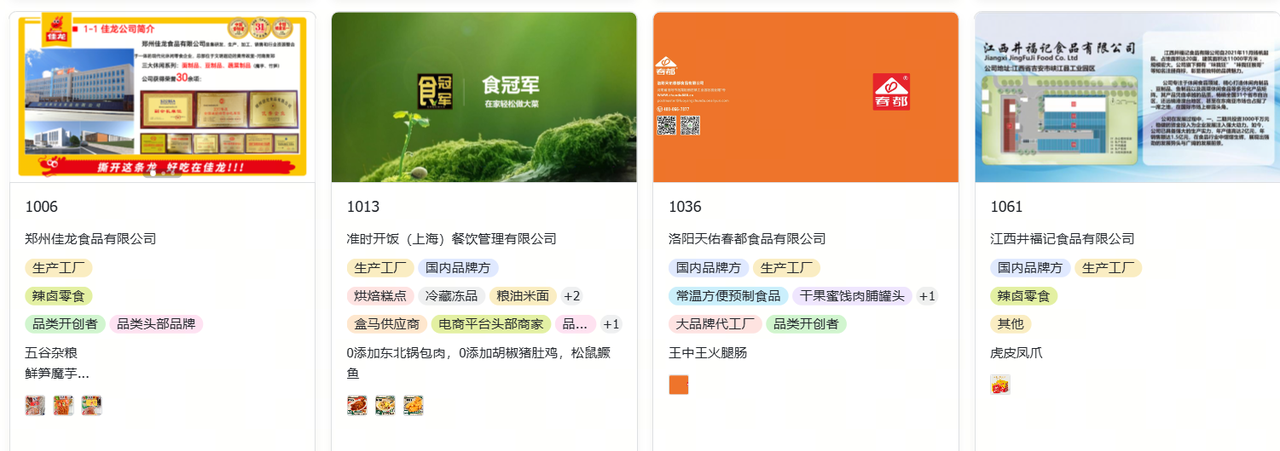Click the 品类头部品牌 tag

pos(156,324)
